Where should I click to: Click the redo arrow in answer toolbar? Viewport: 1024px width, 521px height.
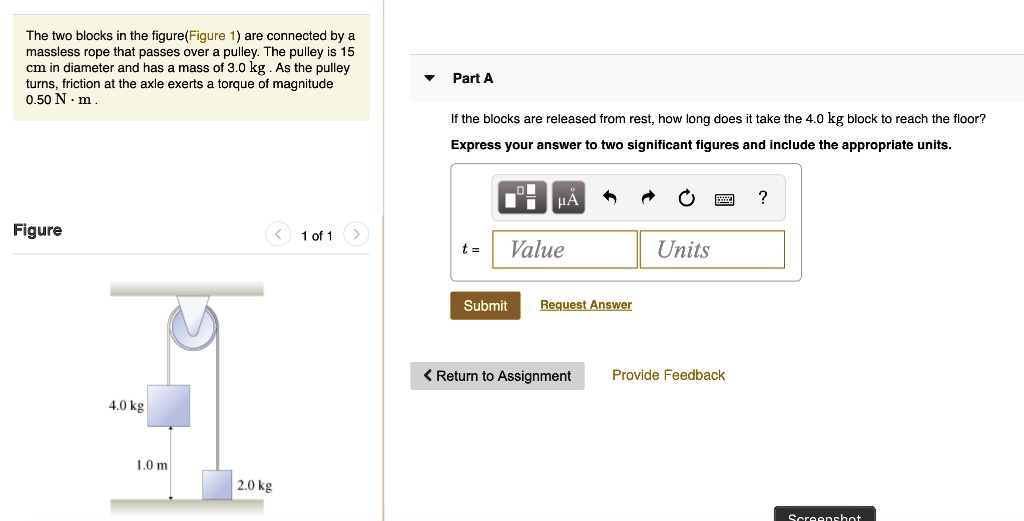pyautogui.click(x=648, y=198)
